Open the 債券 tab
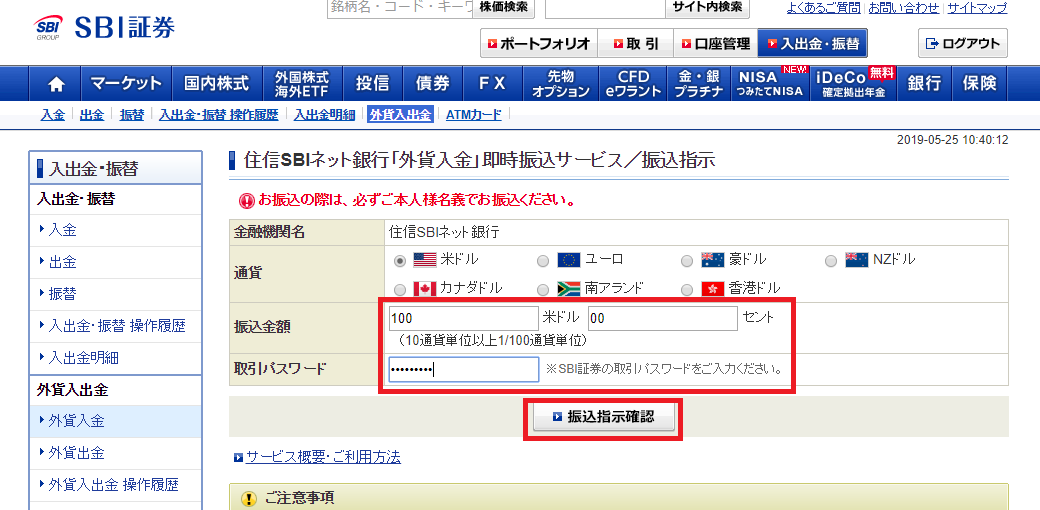1040x510 pixels. coord(432,84)
